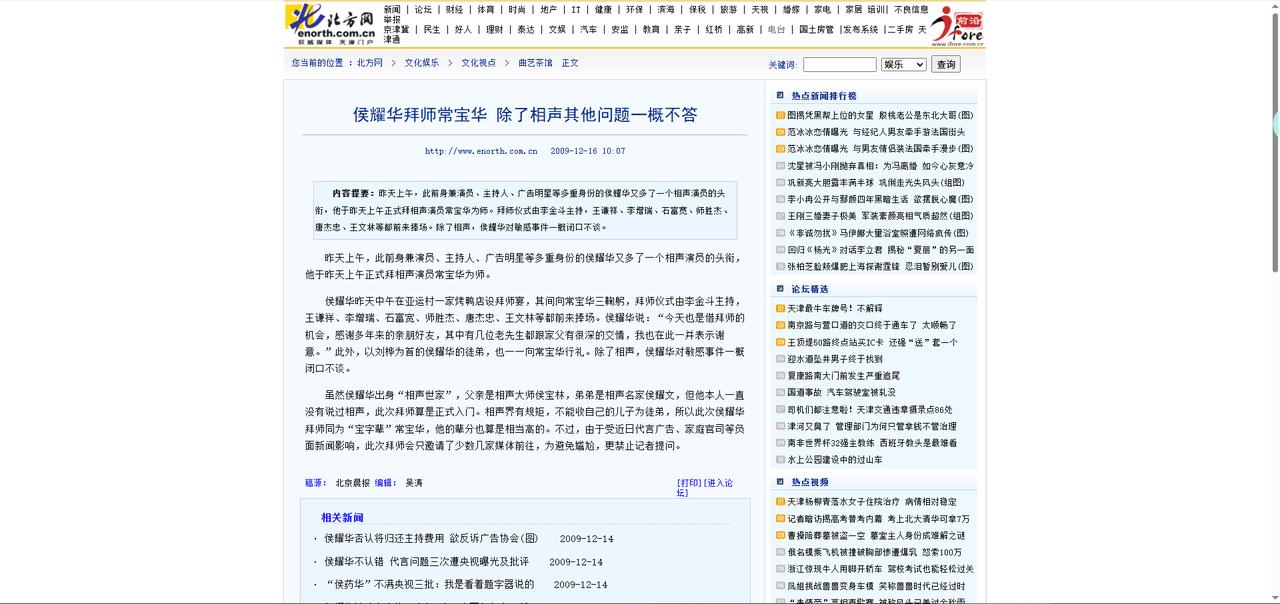Open the 论坛 navigation item

423,10
